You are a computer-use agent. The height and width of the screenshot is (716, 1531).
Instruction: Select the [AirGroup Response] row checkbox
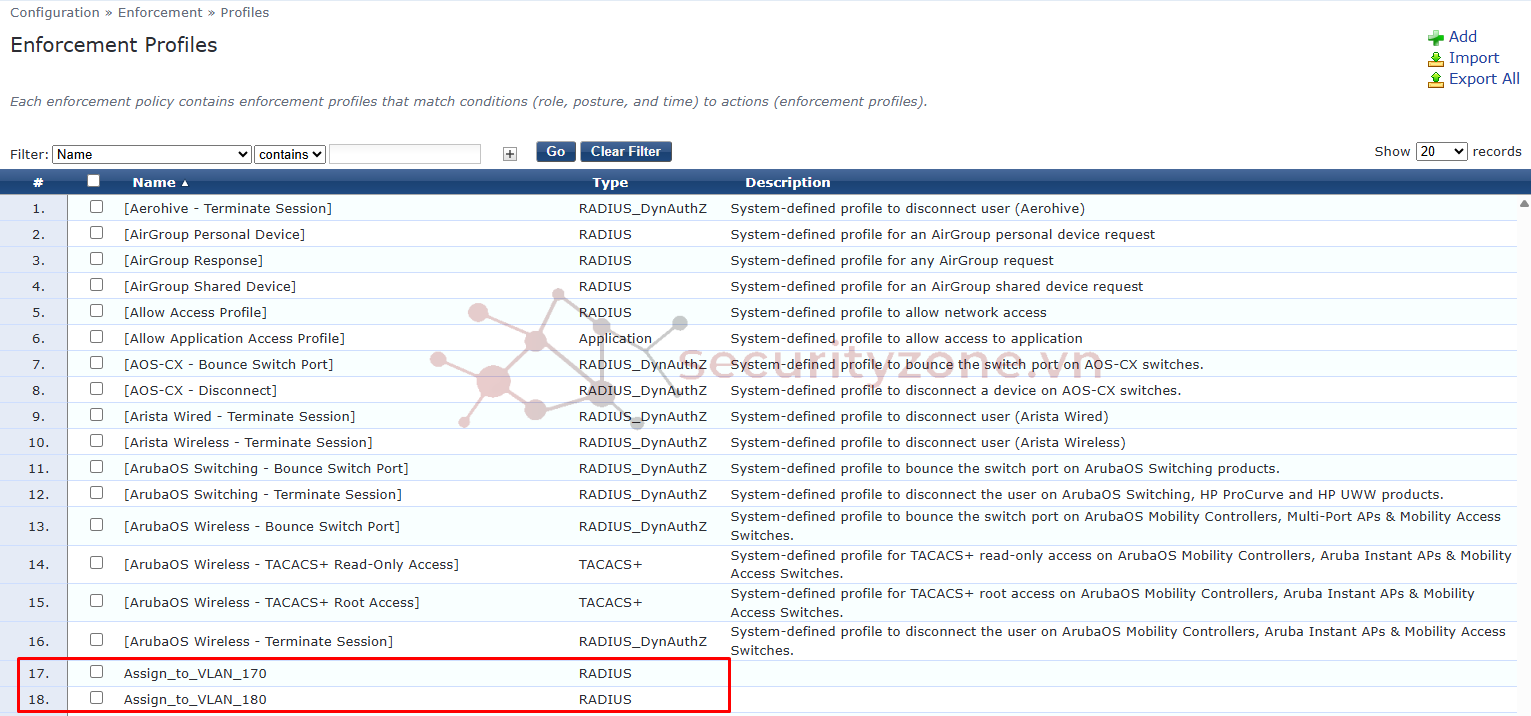[96, 259]
